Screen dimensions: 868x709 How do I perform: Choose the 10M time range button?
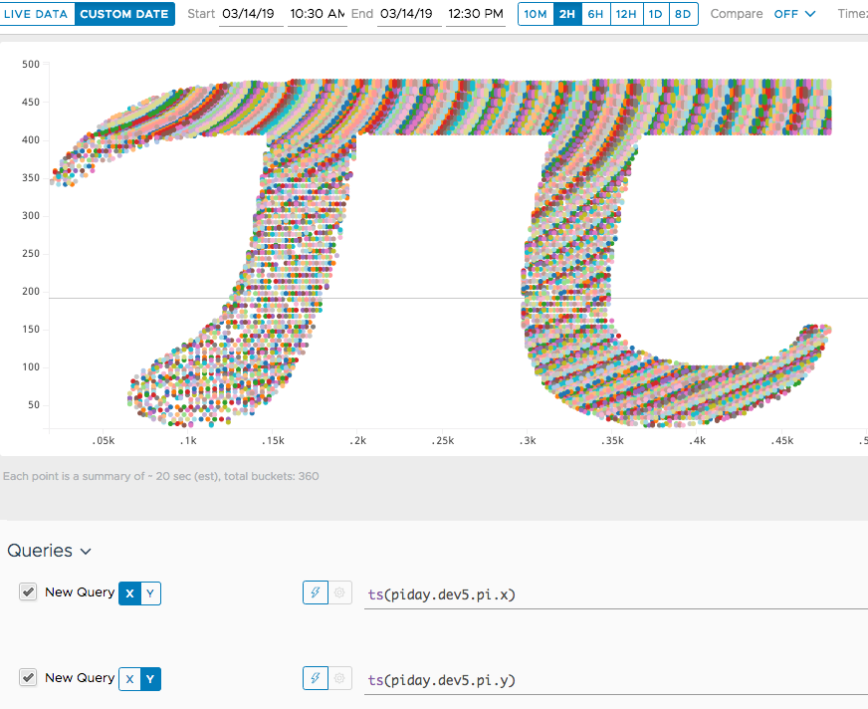tap(535, 14)
